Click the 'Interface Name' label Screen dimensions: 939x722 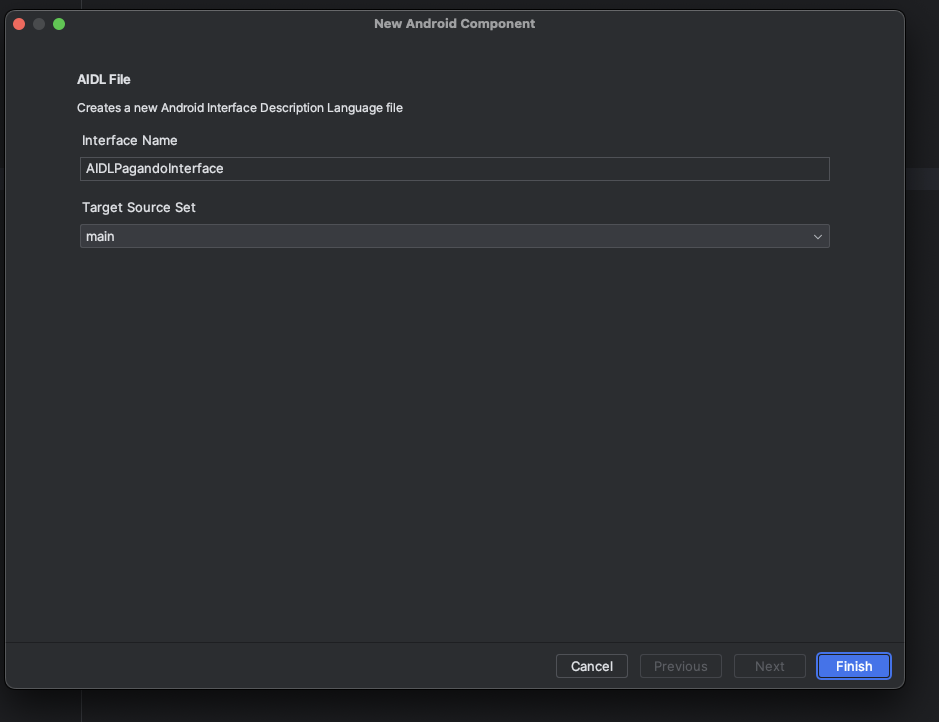click(130, 140)
